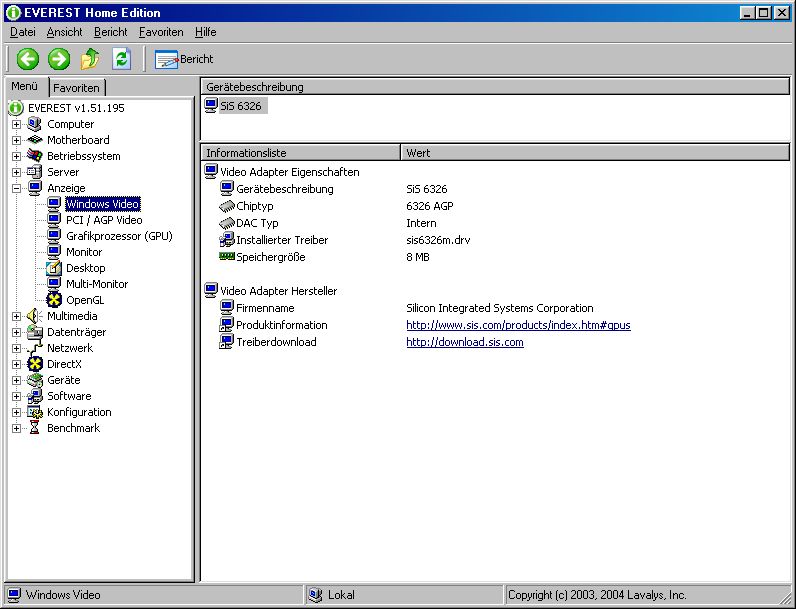
Task: Switch to the Menü tab
Action: point(25,86)
